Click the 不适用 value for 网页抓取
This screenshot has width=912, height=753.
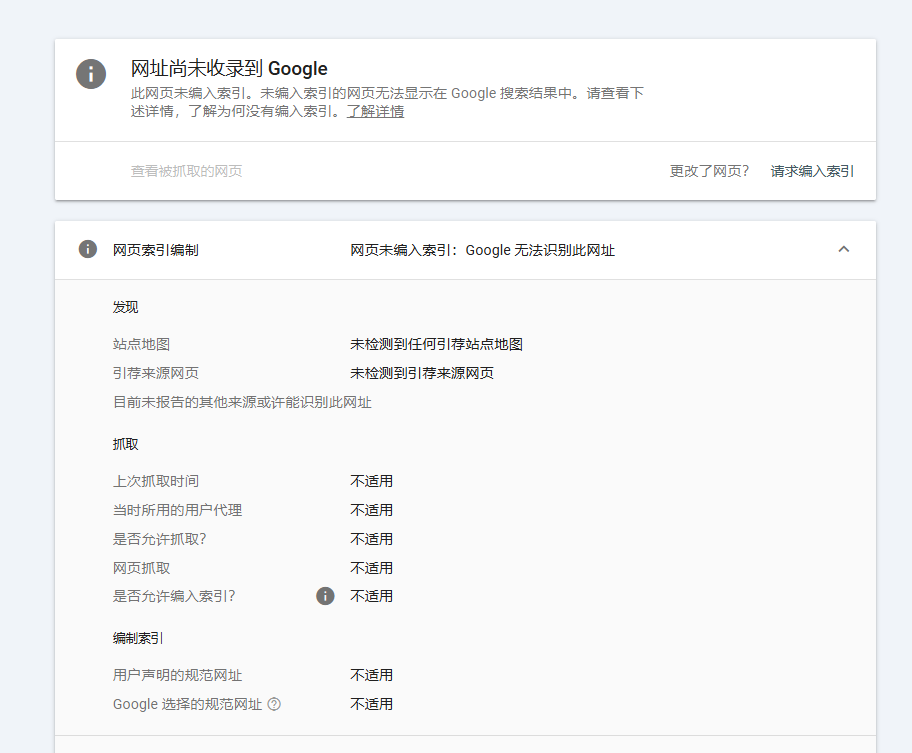tap(371, 568)
